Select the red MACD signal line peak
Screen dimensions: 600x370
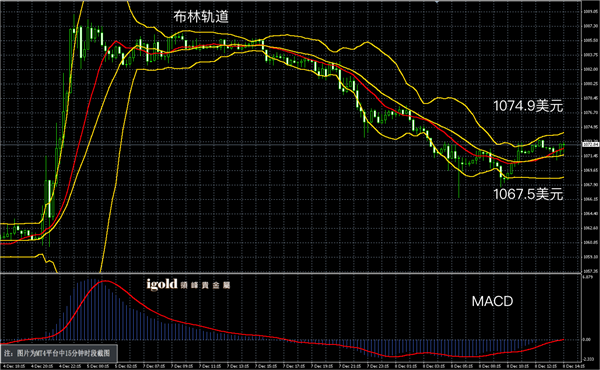pyautogui.click(x=104, y=281)
